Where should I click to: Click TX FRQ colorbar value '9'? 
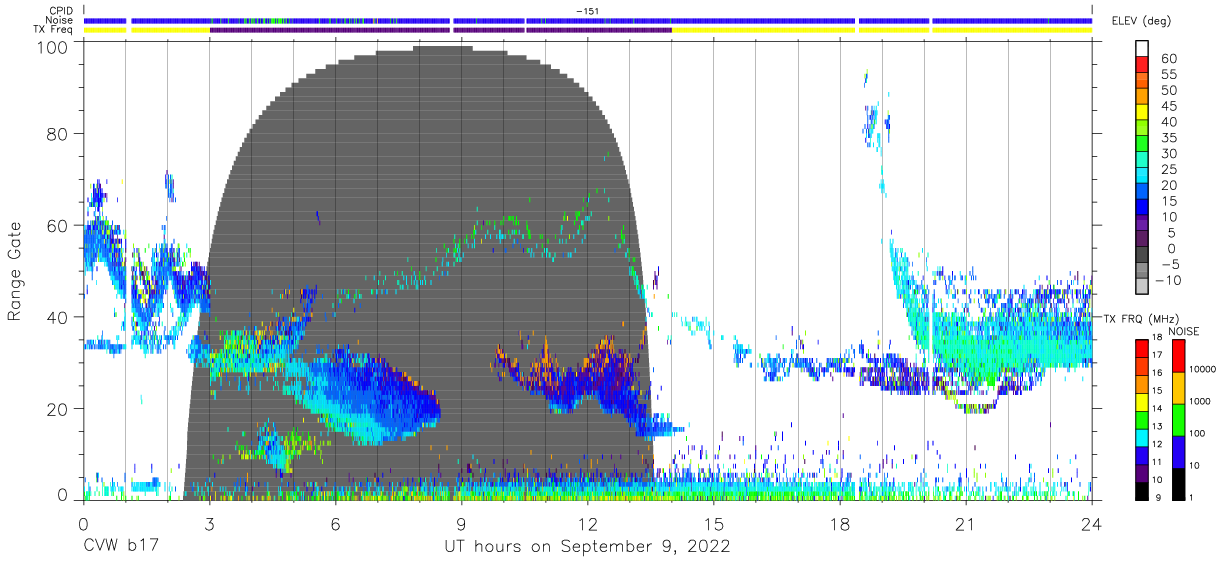point(1158,498)
